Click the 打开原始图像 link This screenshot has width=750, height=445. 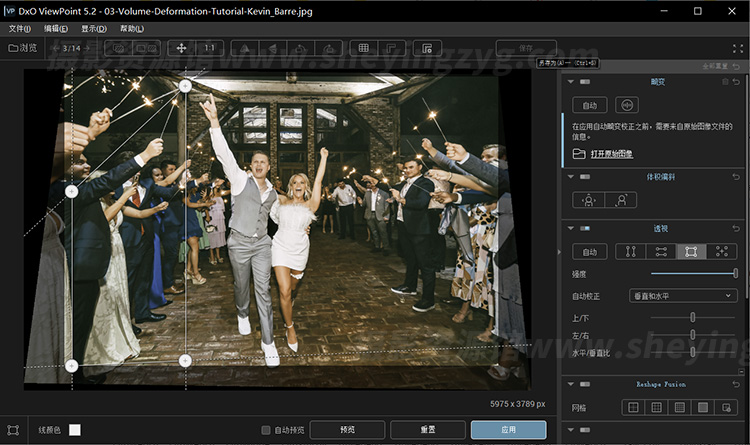(611, 154)
